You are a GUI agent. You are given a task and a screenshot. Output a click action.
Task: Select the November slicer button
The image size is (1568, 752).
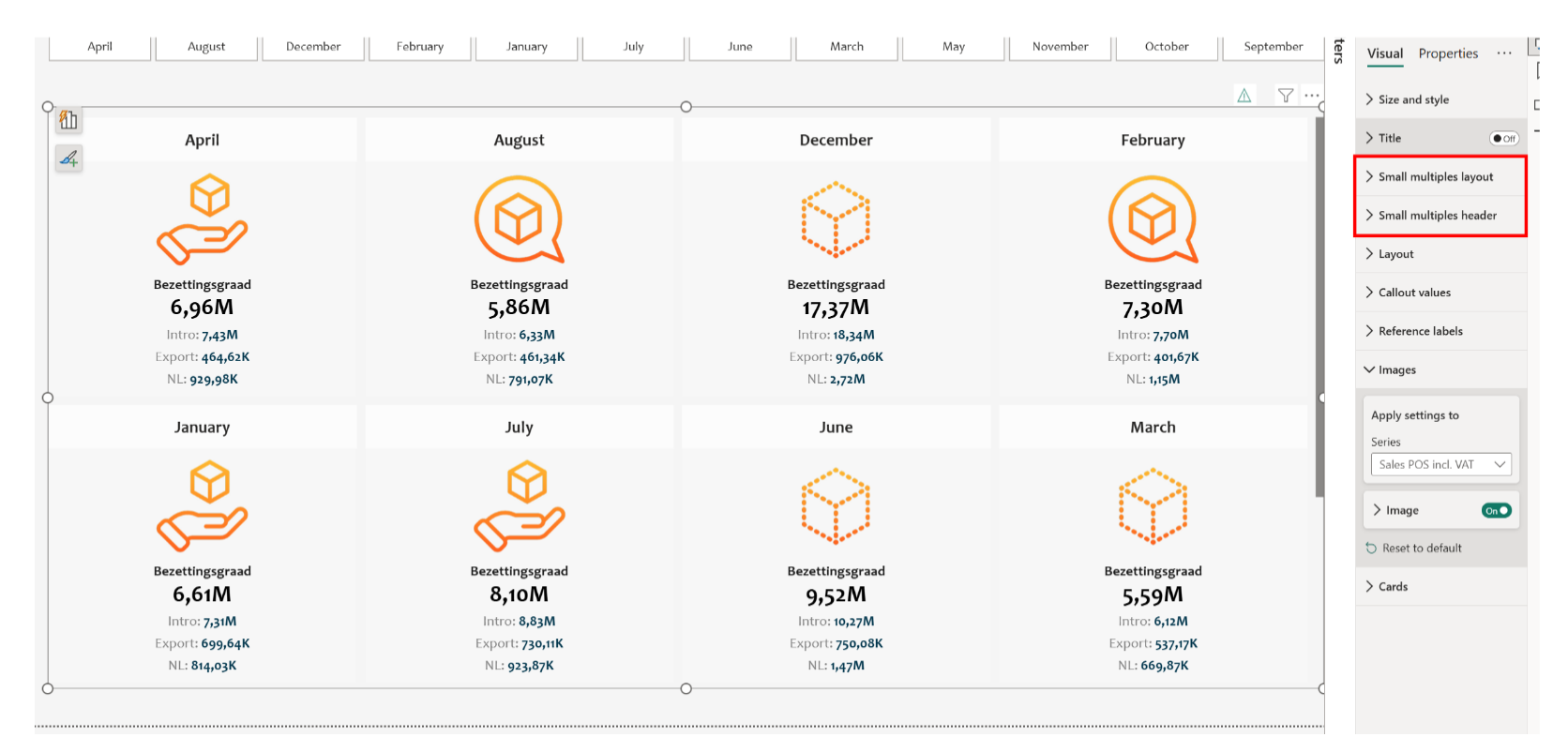pos(1060,47)
